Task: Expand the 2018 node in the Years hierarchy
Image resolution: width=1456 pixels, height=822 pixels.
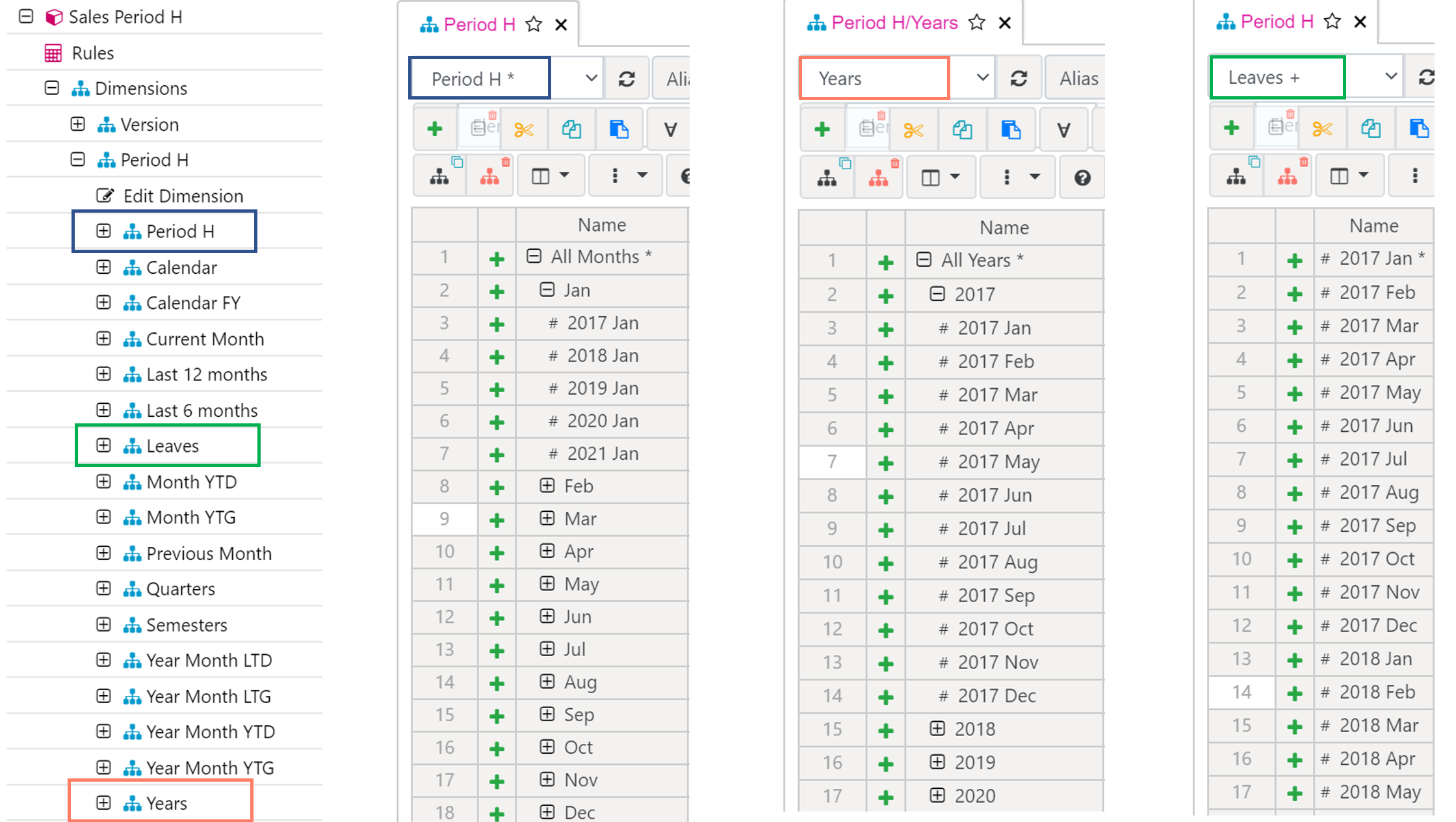Action: pos(937,729)
